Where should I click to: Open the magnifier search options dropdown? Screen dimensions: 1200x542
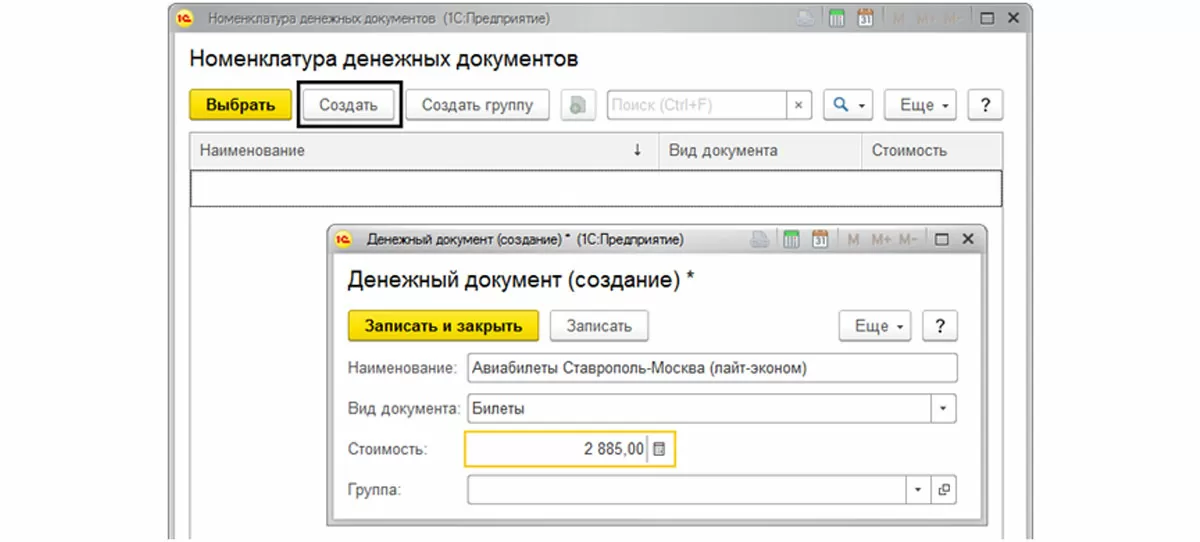[x=848, y=105]
